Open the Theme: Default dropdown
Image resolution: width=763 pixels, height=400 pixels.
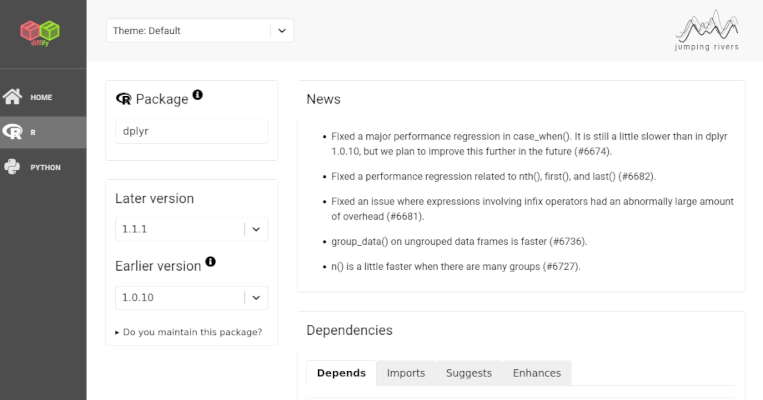200,31
